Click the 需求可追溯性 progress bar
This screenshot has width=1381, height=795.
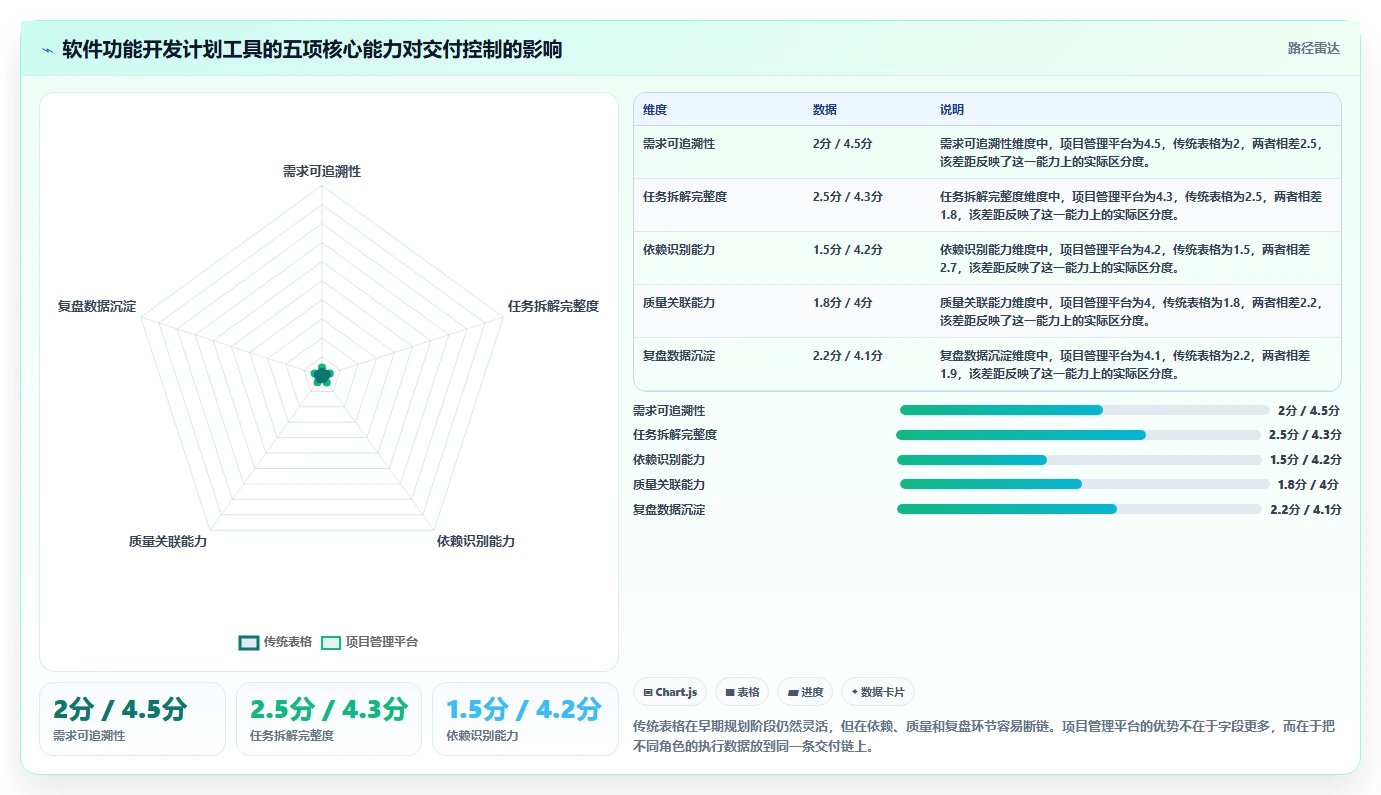(x=1084, y=410)
